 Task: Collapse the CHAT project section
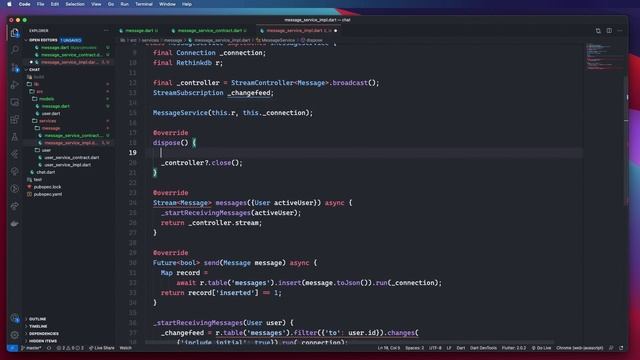pyautogui.click(x=34, y=70)
